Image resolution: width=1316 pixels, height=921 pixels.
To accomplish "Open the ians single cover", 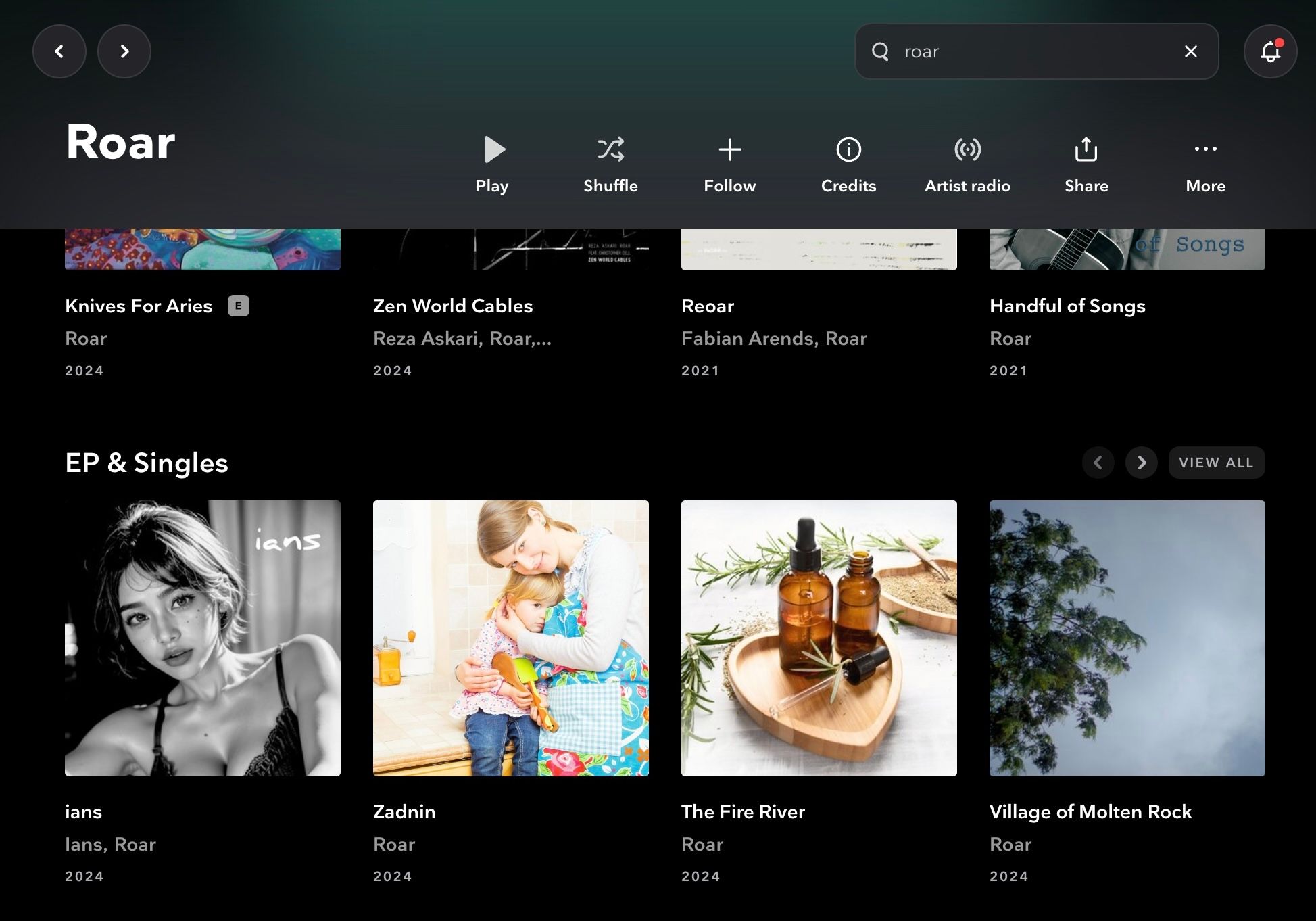I will [x=203, y=638].
